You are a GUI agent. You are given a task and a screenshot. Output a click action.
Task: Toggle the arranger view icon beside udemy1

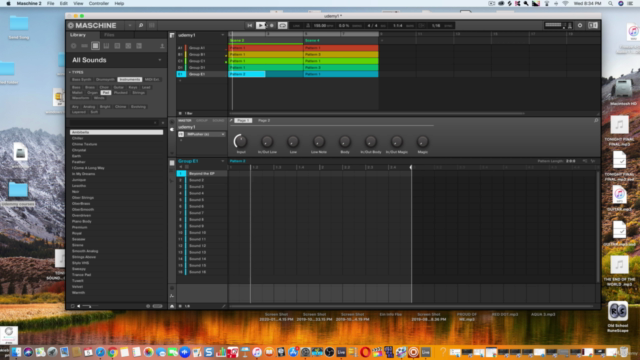[172, 36]
